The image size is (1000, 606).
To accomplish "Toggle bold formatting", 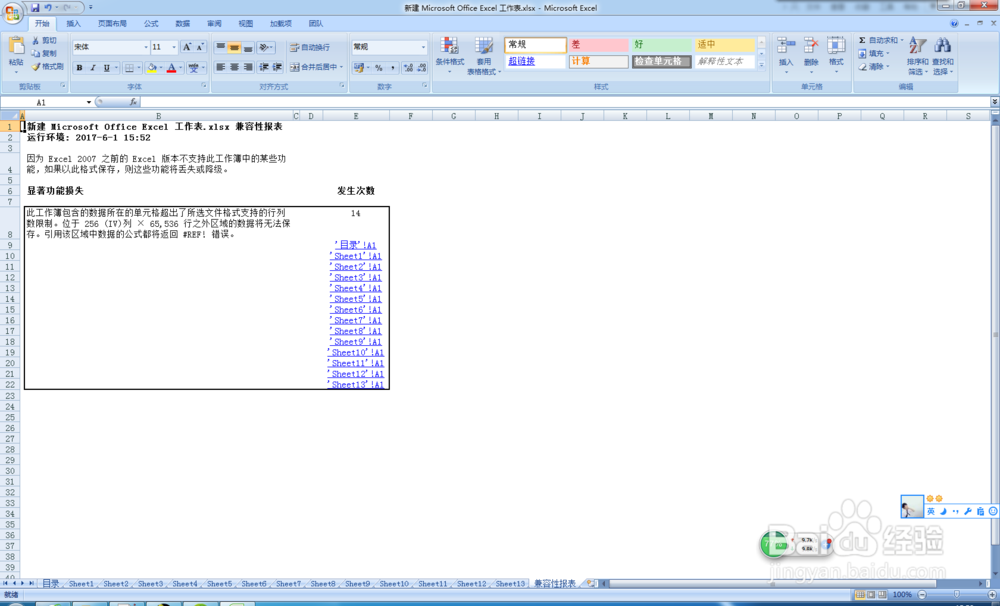I will coord(80,68).
